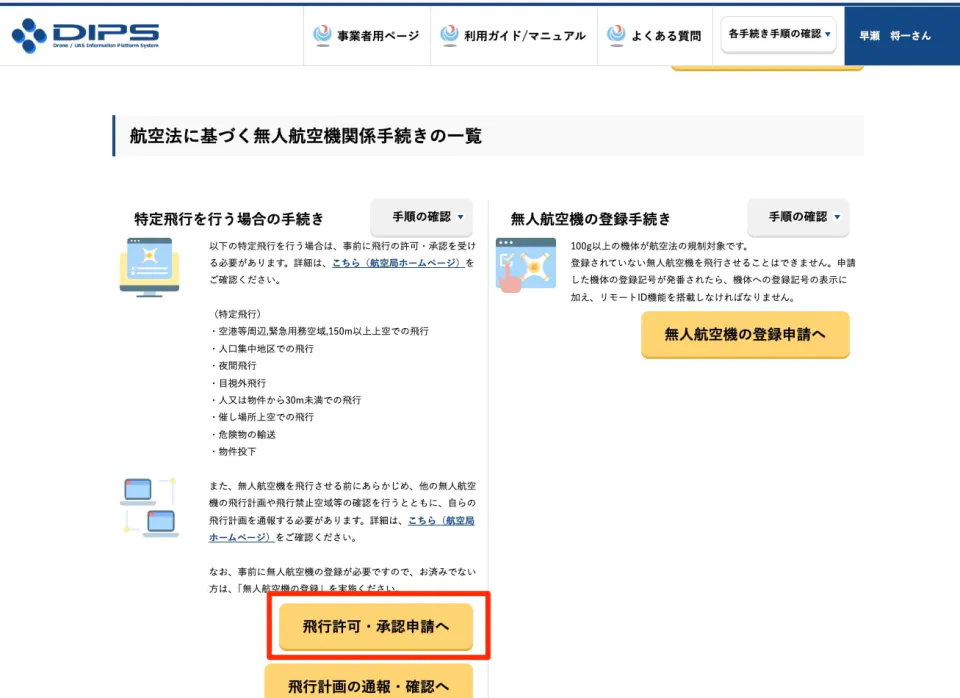Click the 航空法に基づく無人航空機関係手続きの一覧 heading
960x698 pixels.
click(x=306, y=136)
